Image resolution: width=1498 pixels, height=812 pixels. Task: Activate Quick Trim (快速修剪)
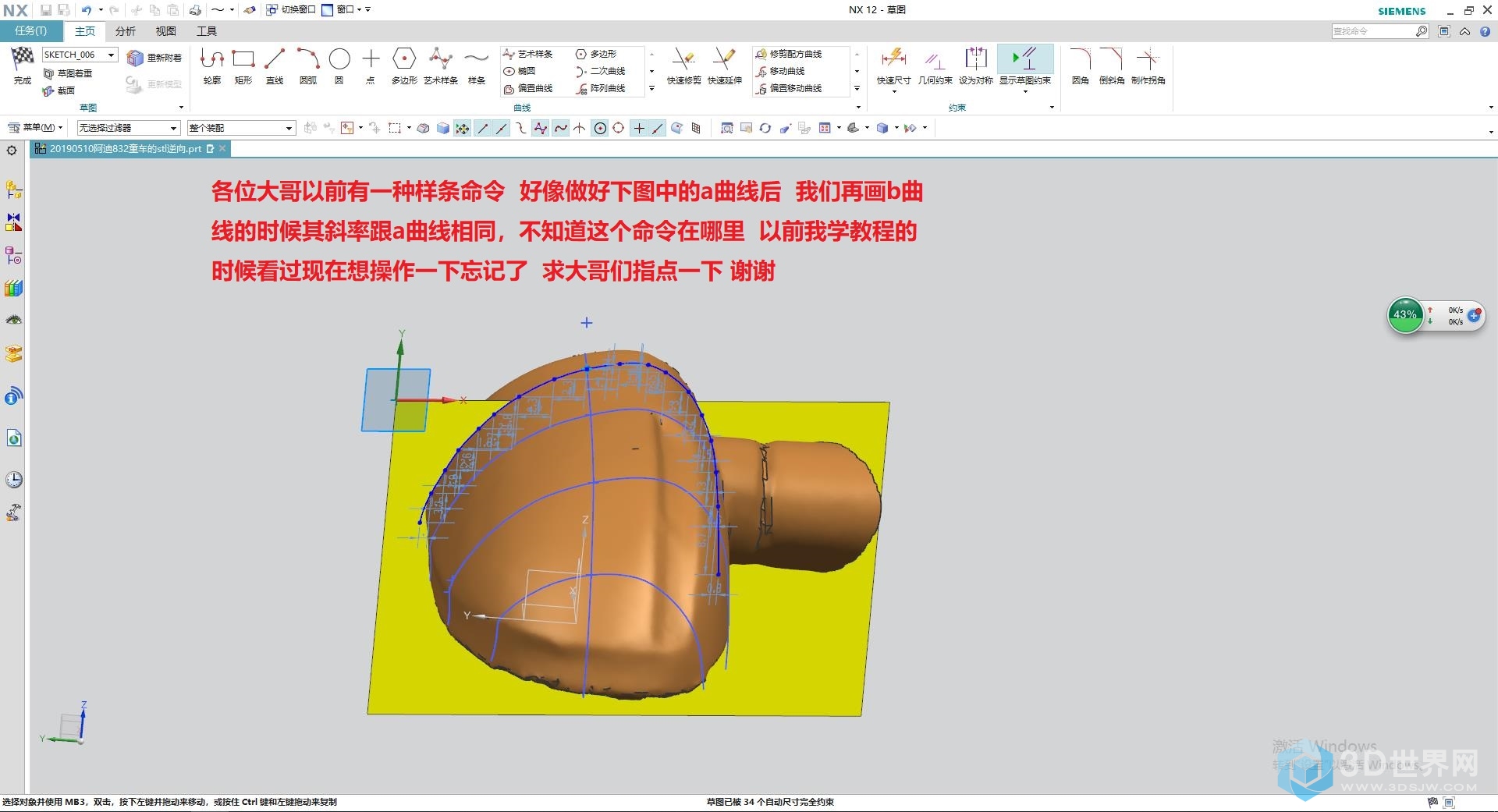(683, 65)
